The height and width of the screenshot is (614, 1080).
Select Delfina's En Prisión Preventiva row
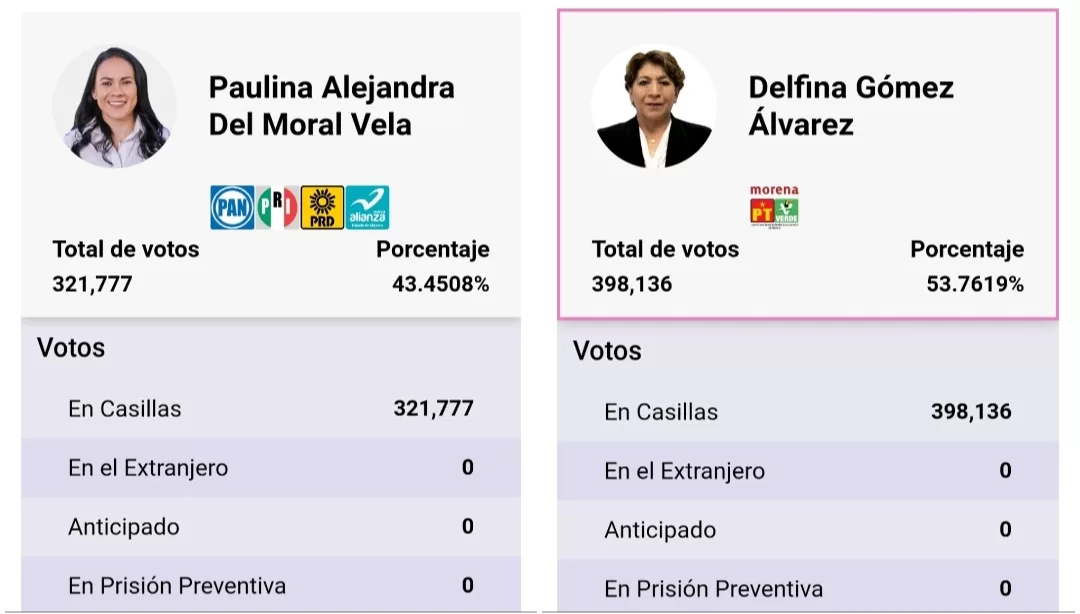pos(807,589)
